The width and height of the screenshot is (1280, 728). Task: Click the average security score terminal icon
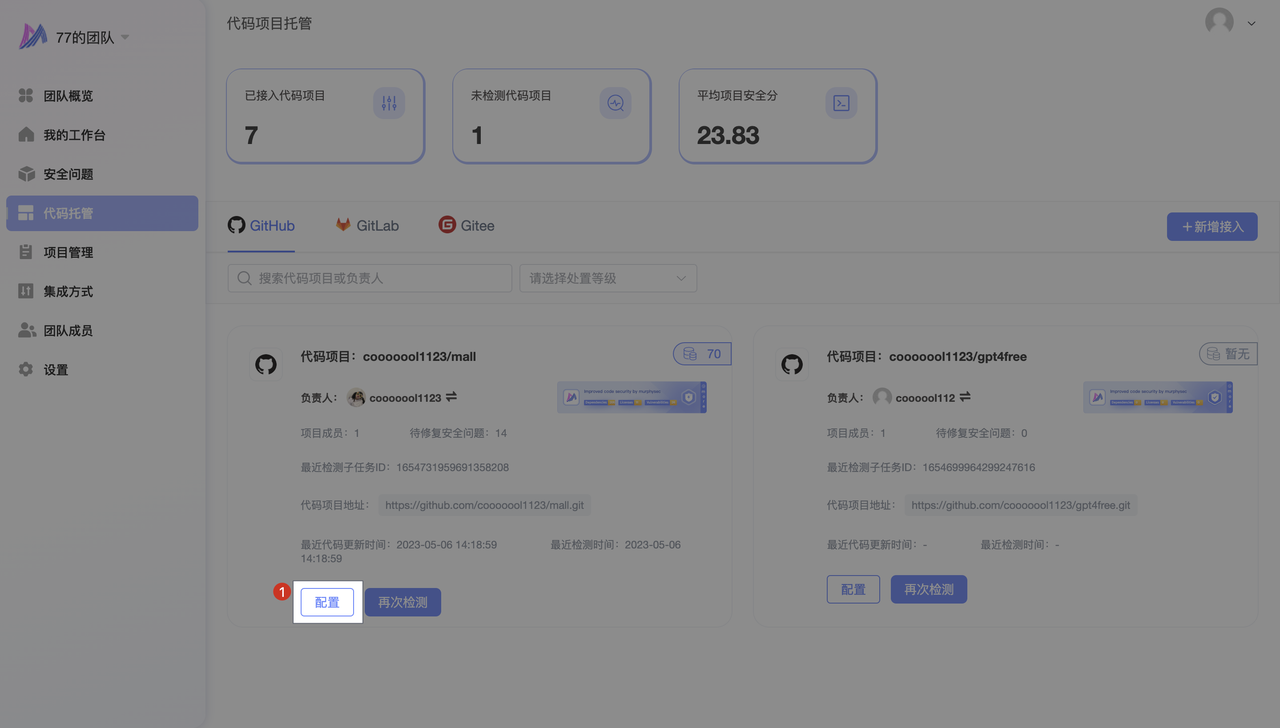[x=841, y=103]
